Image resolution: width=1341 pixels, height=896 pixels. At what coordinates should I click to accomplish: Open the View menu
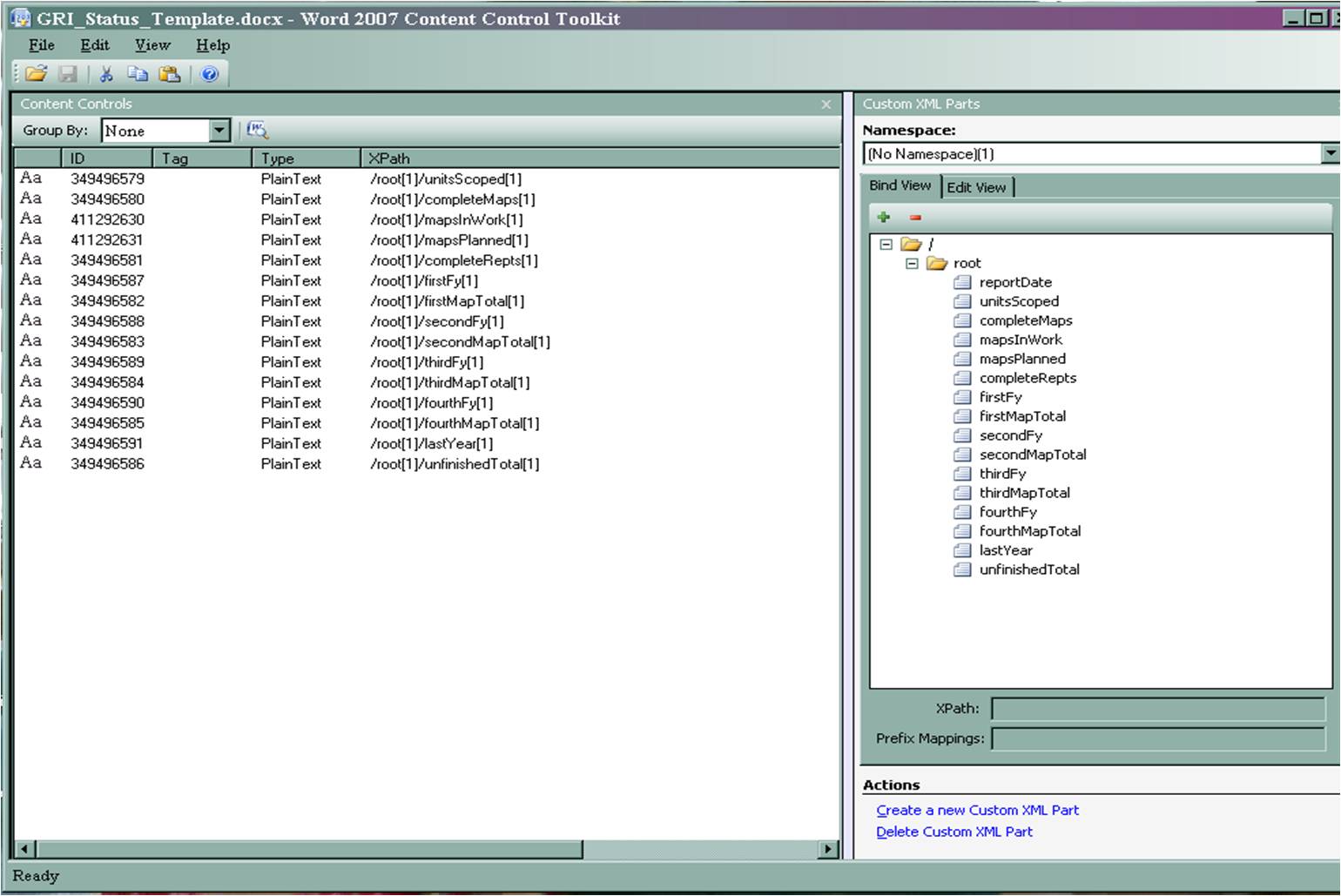click(152, 45)
